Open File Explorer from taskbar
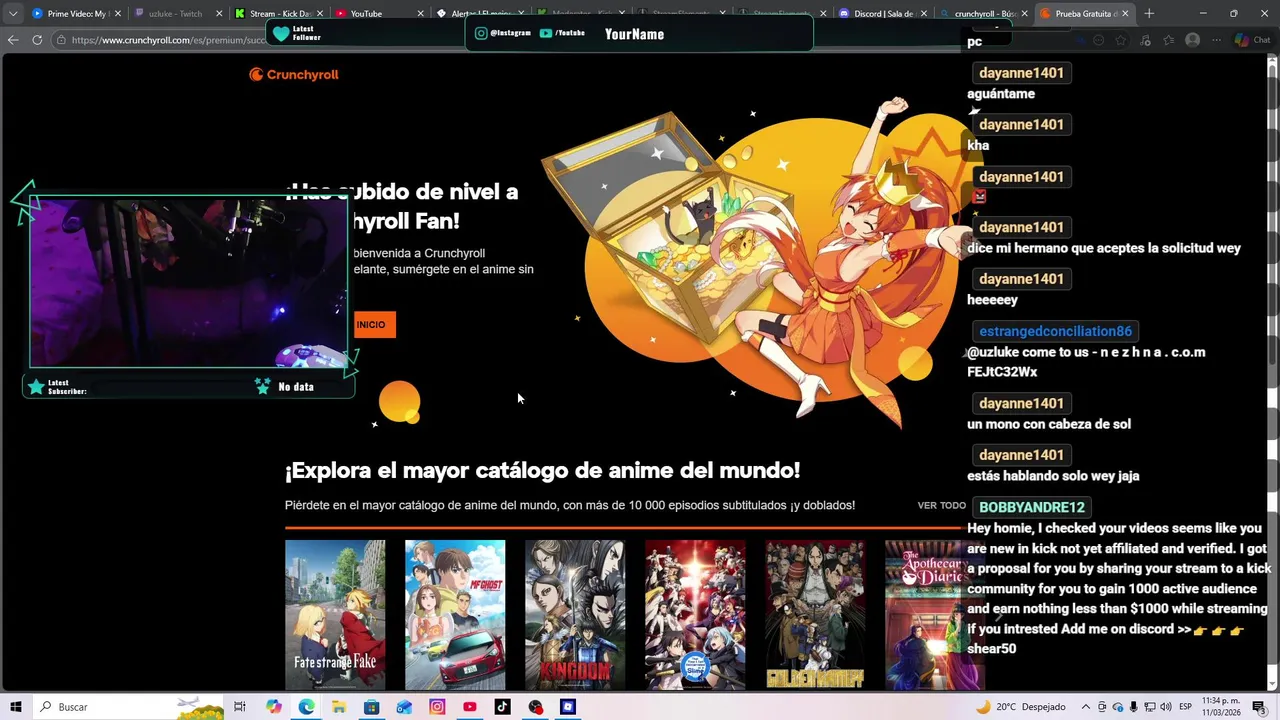1280x720 pixels. (x=339, y=707)
